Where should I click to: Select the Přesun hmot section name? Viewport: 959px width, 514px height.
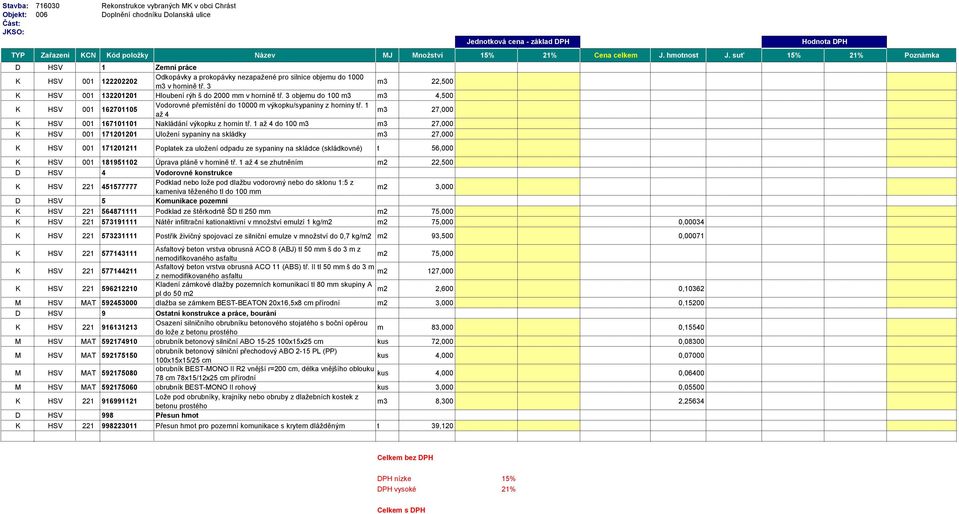coord(177,415)
